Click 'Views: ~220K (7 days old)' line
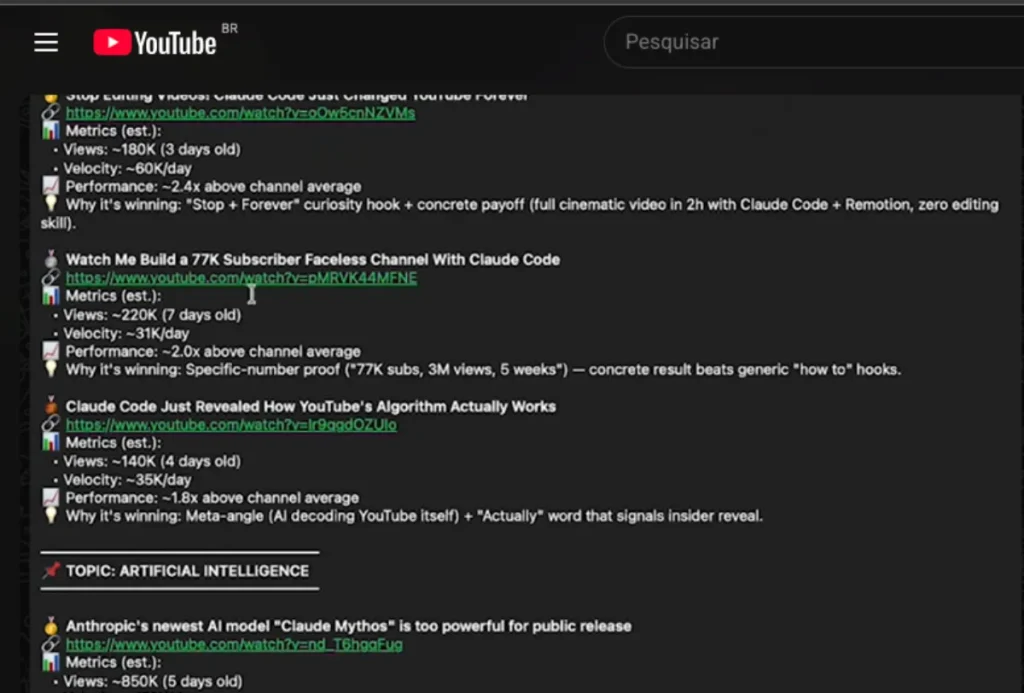Image resolution: width=1024 pixels, height=693 pixels. [x=152, y=315]
